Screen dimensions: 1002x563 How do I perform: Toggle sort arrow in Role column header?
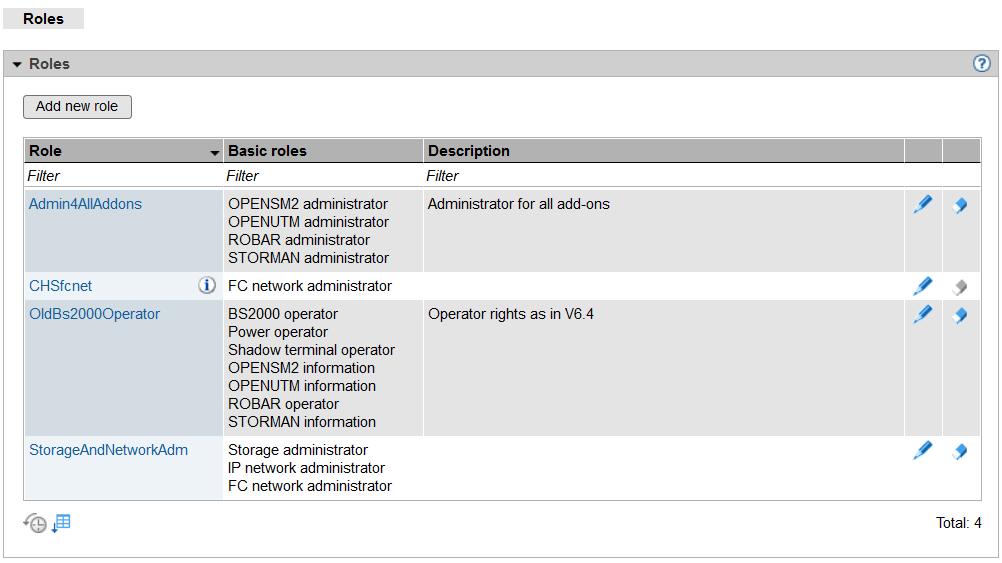coord(214,153)
